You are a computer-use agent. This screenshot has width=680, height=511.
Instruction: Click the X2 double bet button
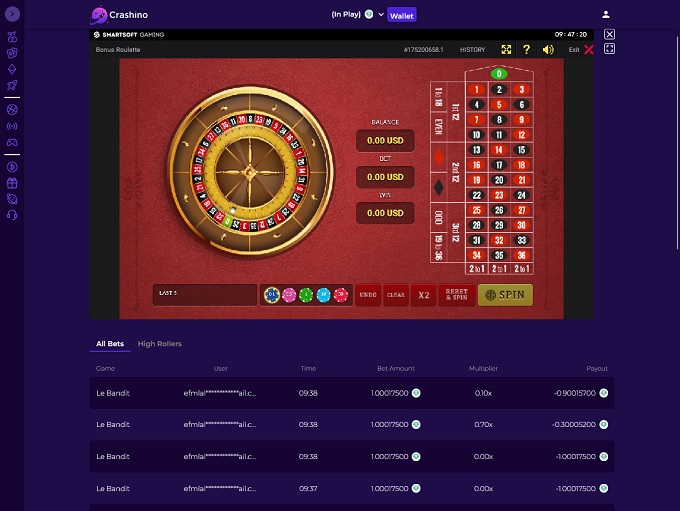coord(424,295)
